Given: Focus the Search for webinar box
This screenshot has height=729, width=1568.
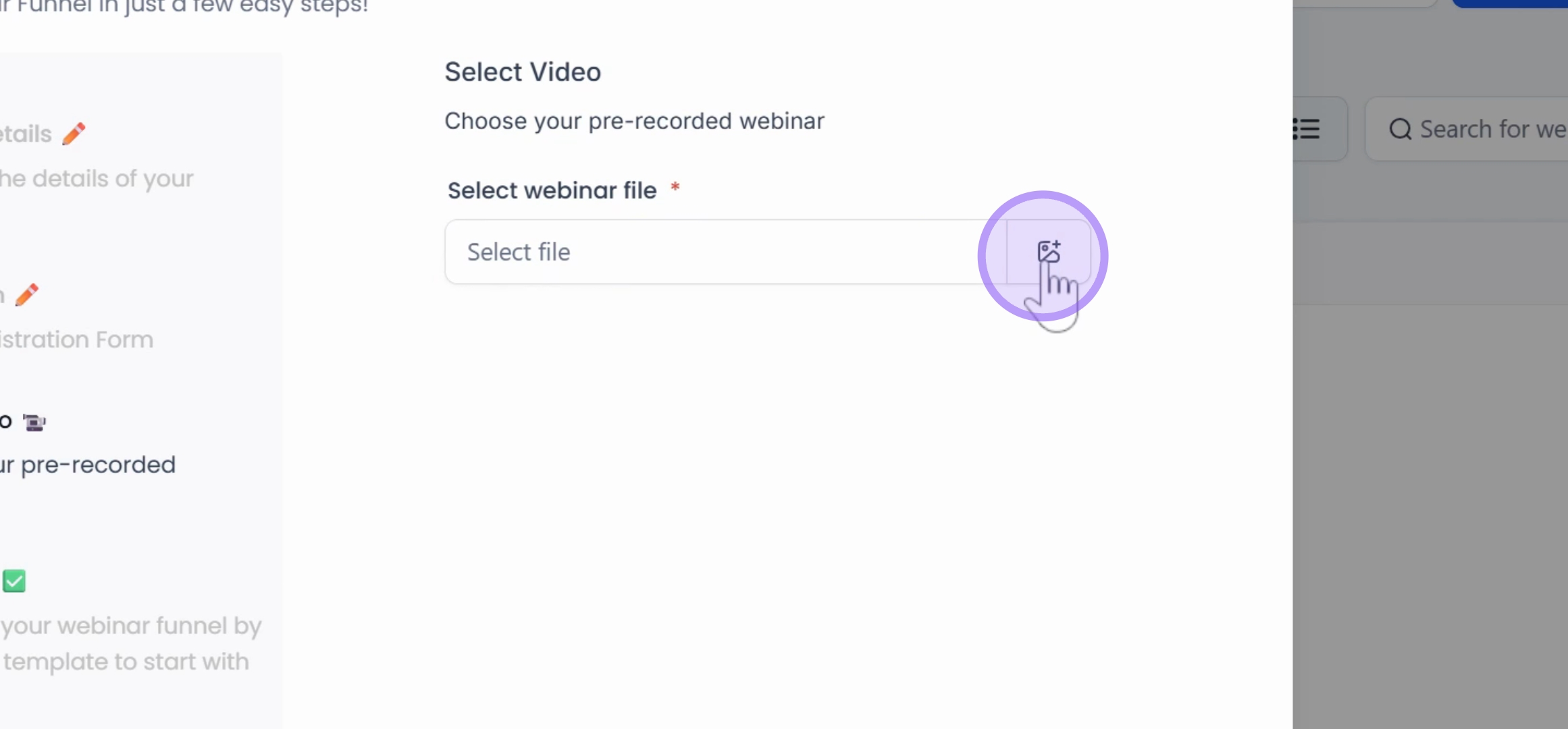Looking at the screenshot, I should click(1467, 129).
